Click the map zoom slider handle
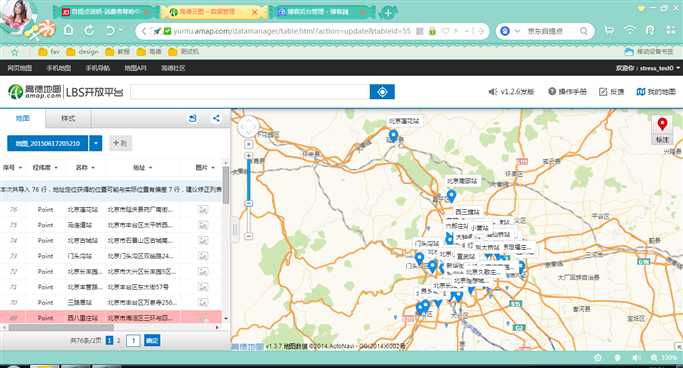683x368 pixels. click(249, 203)
